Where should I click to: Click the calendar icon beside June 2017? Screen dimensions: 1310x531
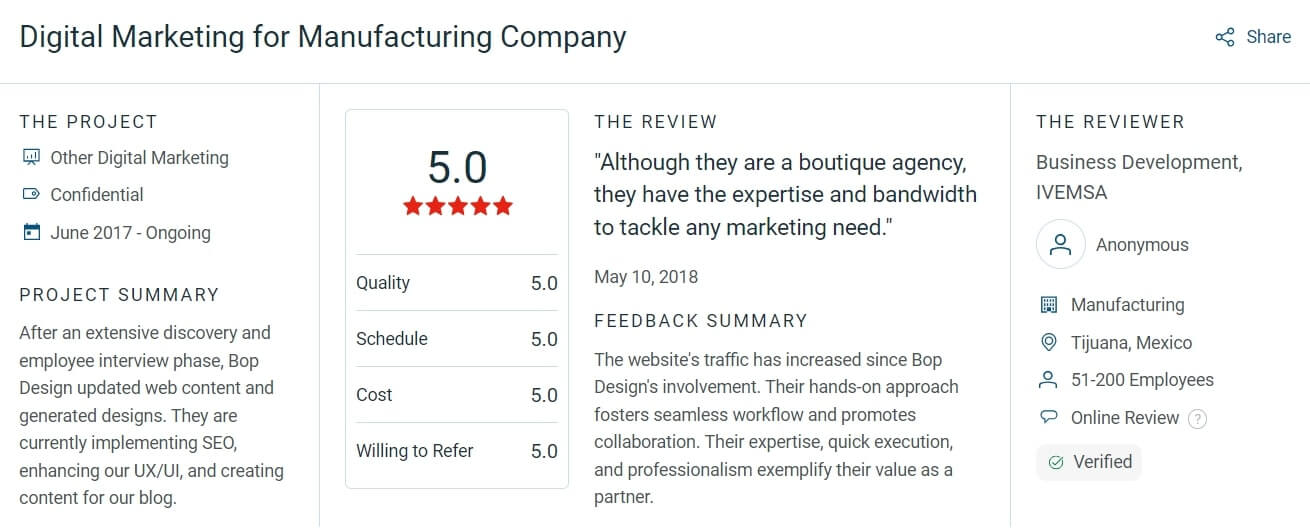(x=31, y=232)
